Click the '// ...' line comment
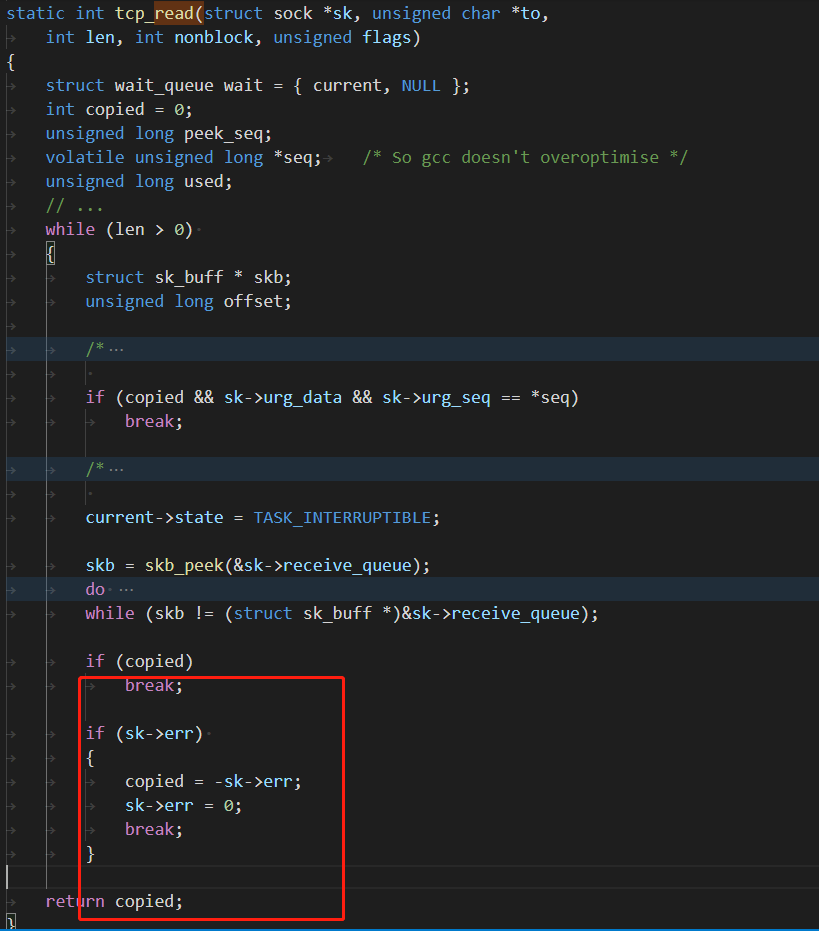Viewport: 819px width, 931px height. pos(74,206)
